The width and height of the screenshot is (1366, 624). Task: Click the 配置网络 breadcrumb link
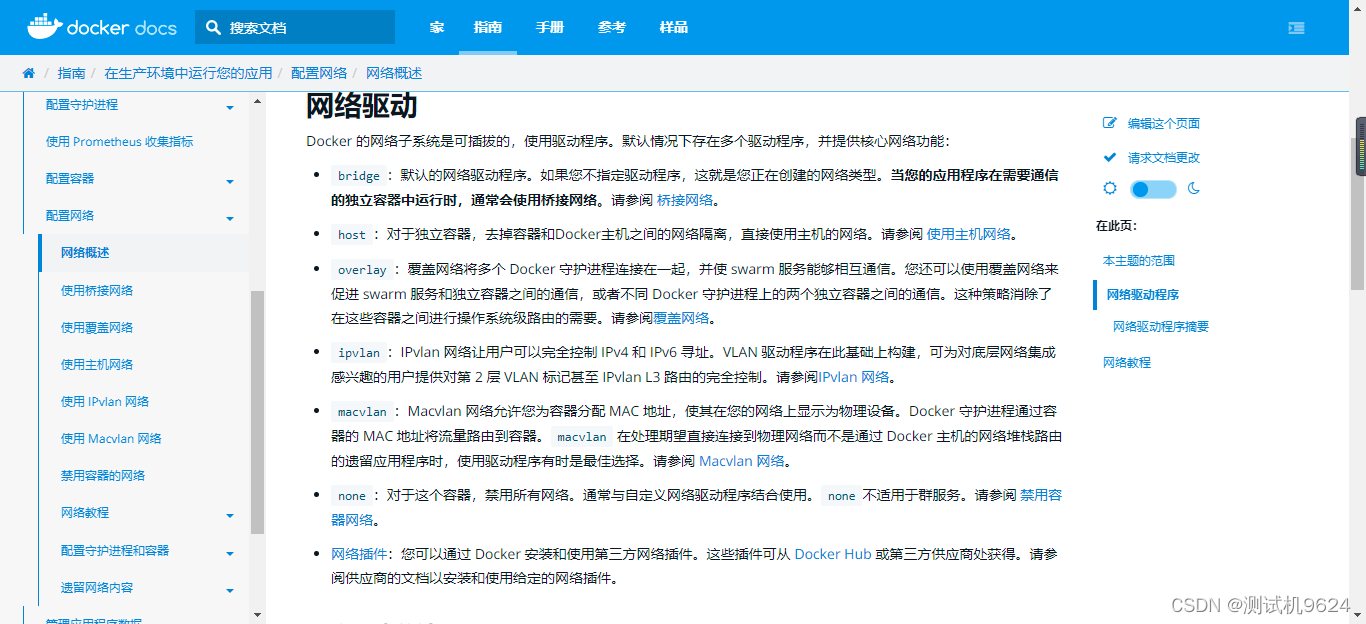coord(319,73)
